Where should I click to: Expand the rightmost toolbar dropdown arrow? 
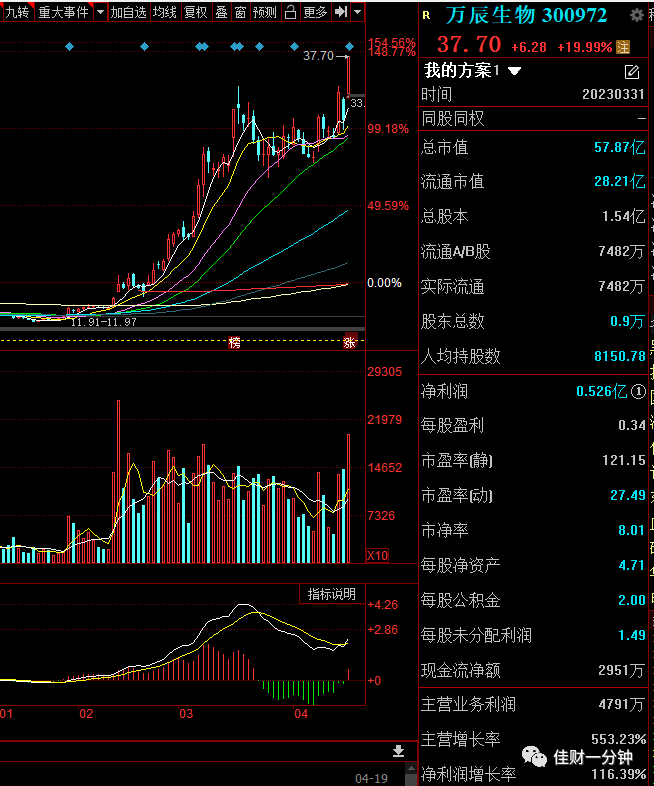coord(357,12)
